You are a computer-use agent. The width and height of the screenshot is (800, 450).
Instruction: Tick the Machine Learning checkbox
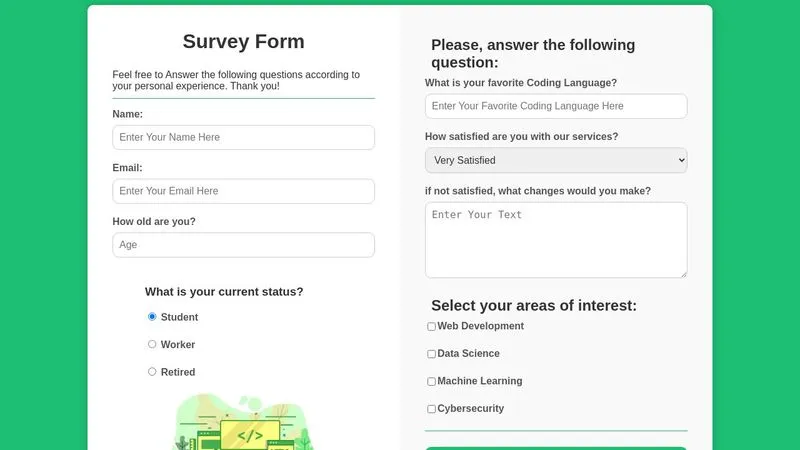coord(432,382)
